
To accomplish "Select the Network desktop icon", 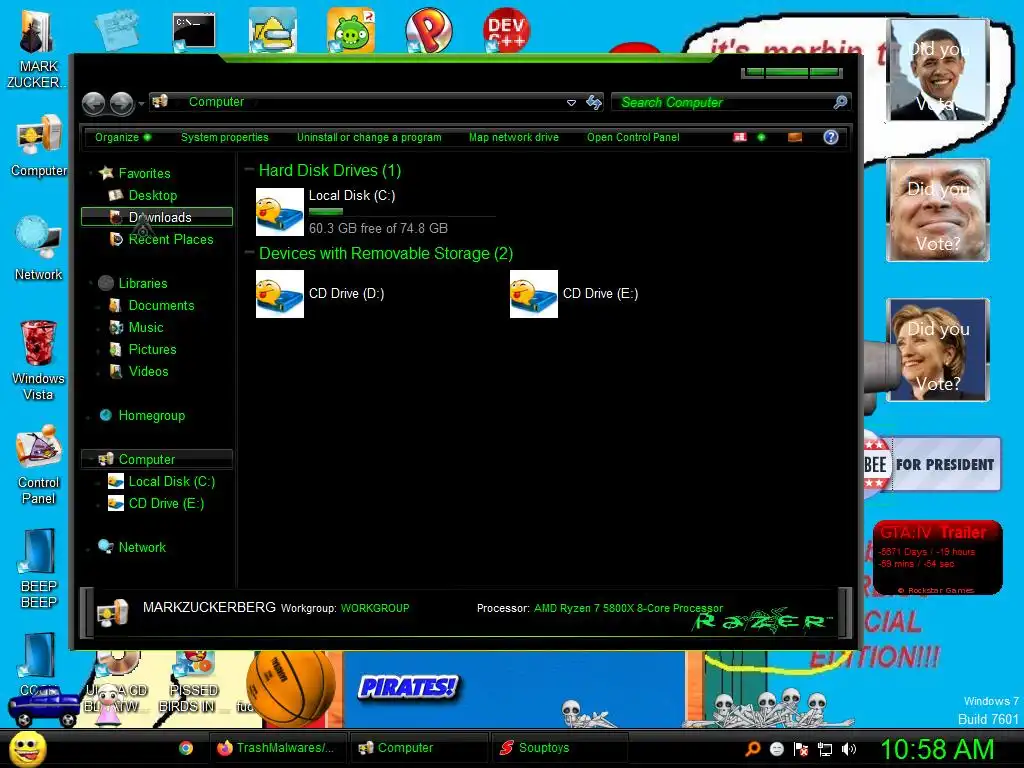I will point(39,249).
